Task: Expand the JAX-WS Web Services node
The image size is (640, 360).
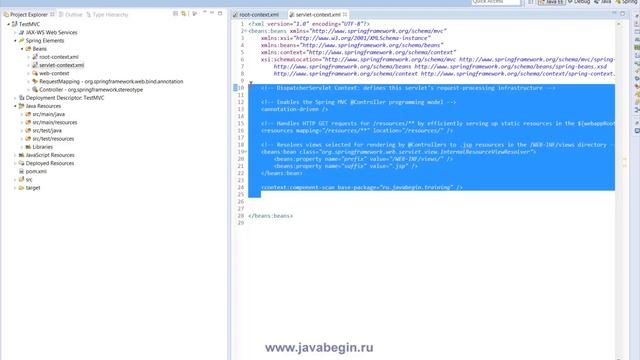Action: (x=16, y=33)
